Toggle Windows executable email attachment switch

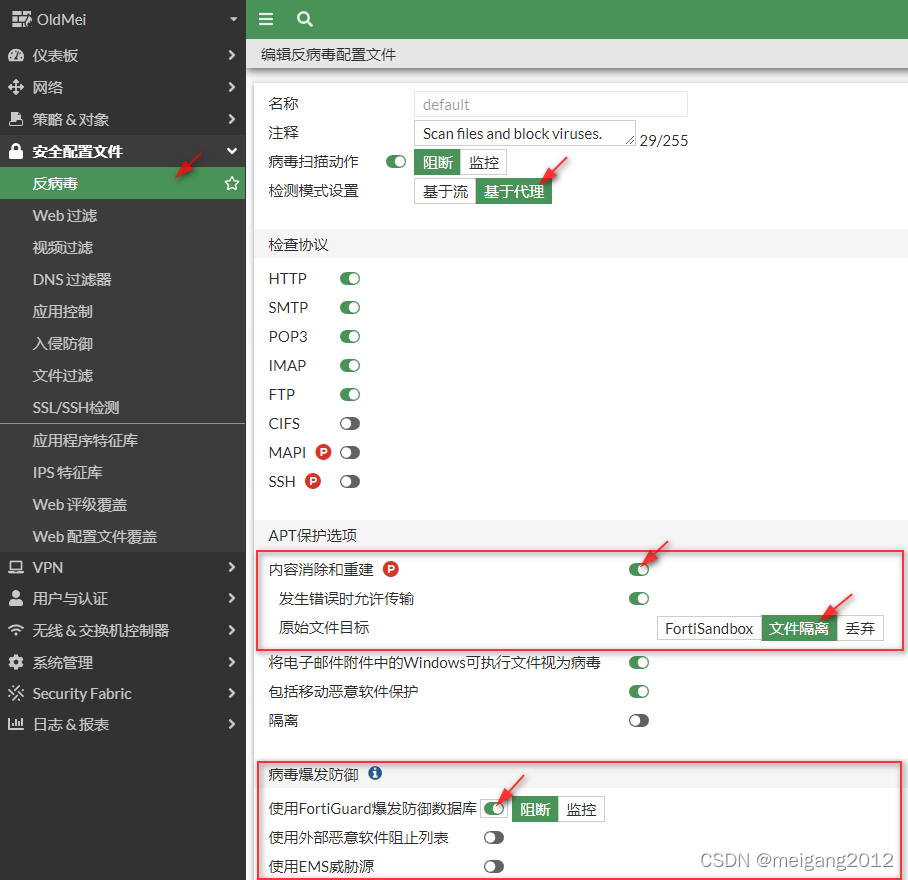pyautogui.click(x=639, y=662)
